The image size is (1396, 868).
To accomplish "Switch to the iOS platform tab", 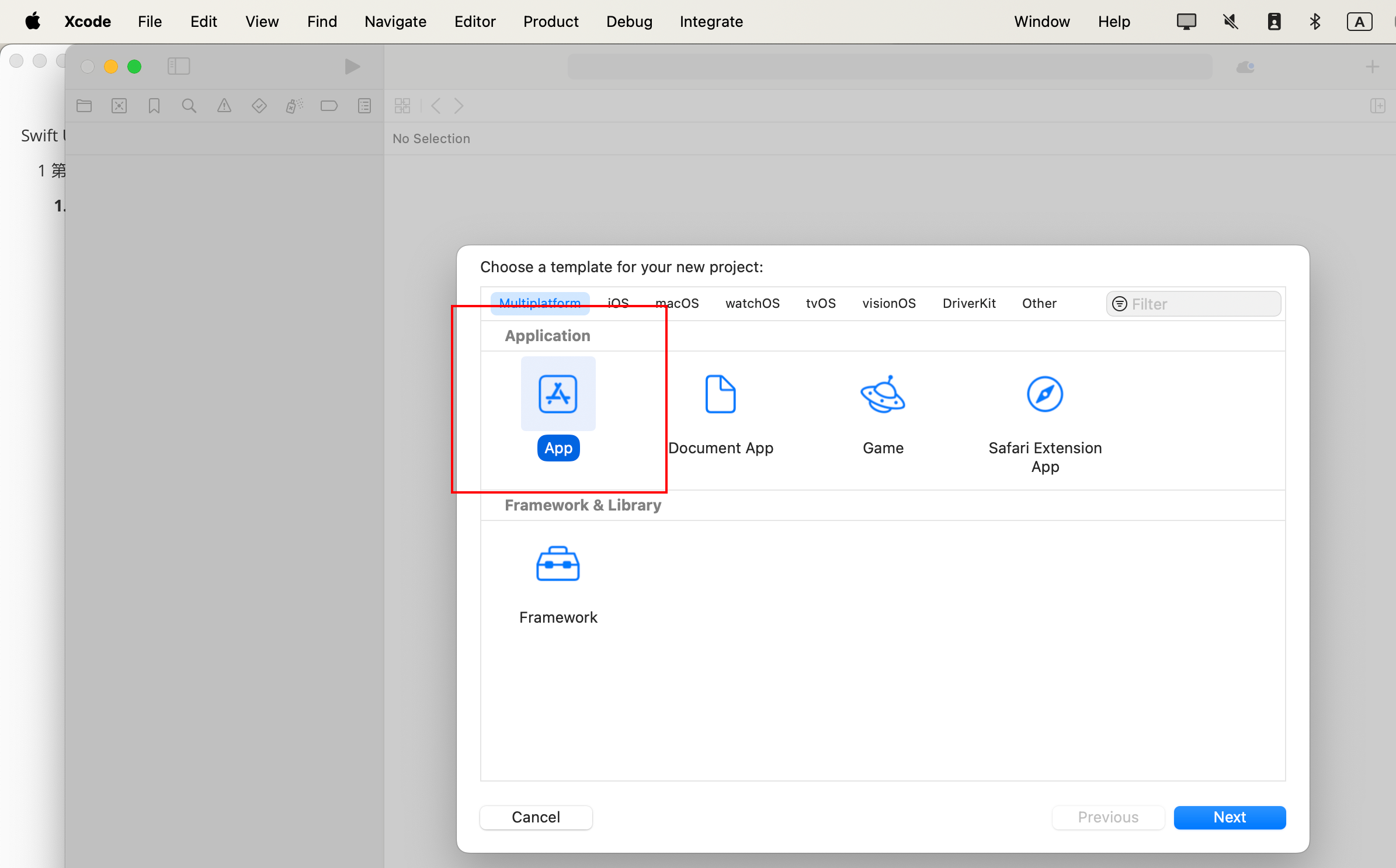I will coord(618,303).
